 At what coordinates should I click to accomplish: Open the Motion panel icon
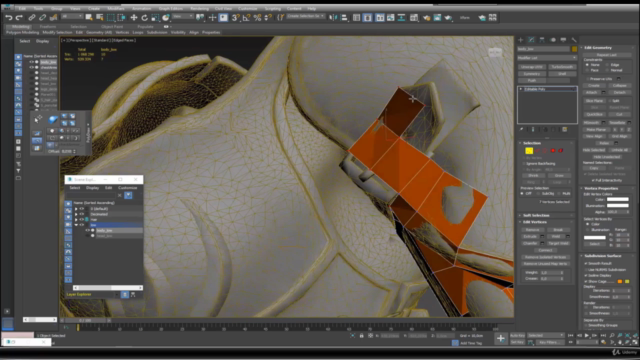(553, 40)
